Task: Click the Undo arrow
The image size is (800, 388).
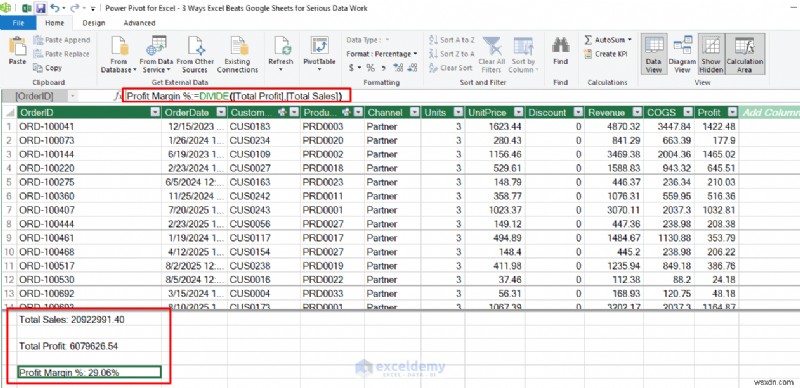Action: pos(55,8)
